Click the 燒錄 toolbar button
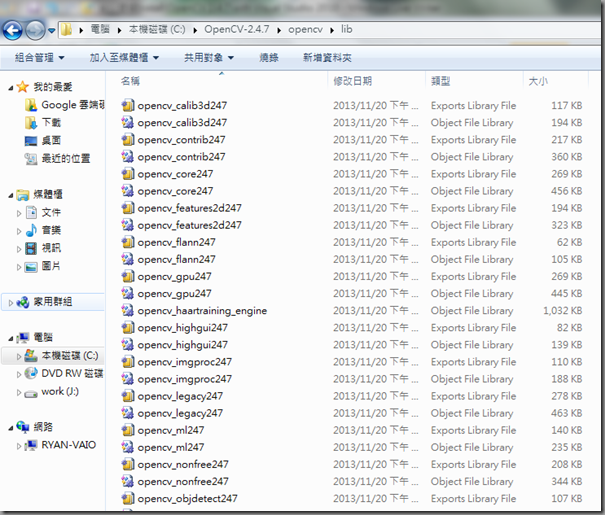Viewport: 605px width, 515px height. [269, 58]
